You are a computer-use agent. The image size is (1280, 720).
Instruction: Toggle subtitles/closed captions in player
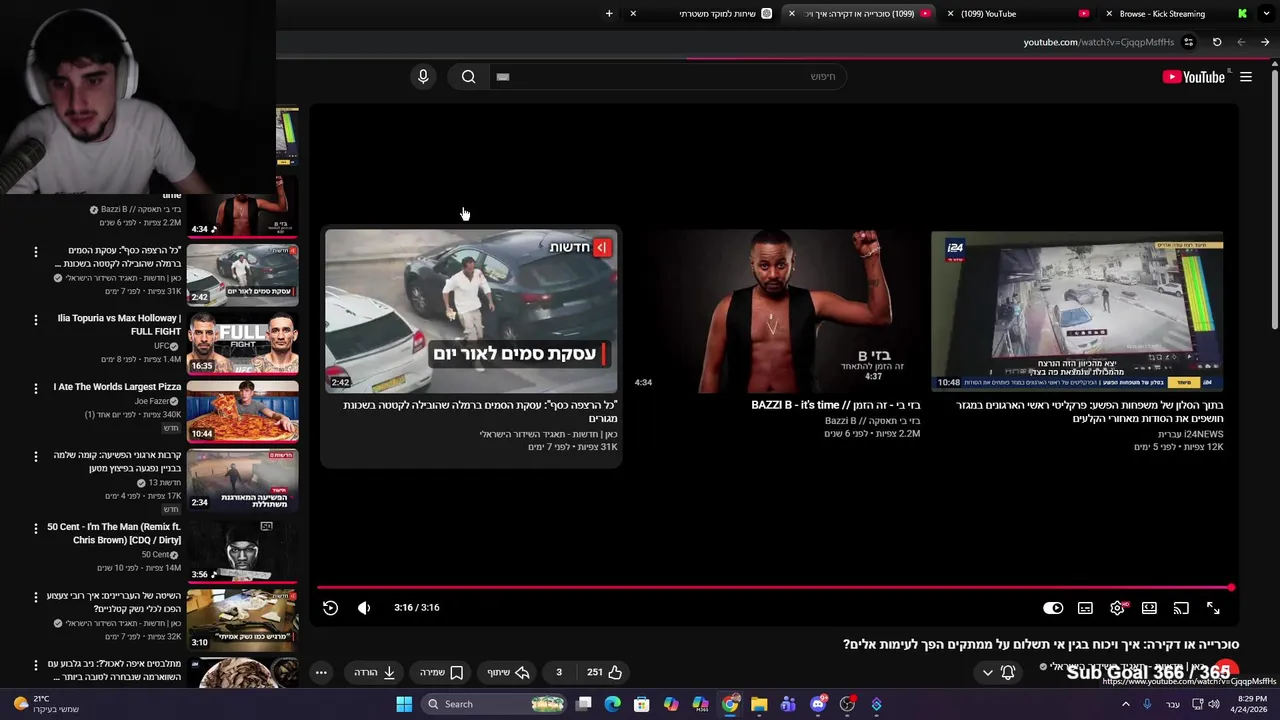click(1085, 608)
